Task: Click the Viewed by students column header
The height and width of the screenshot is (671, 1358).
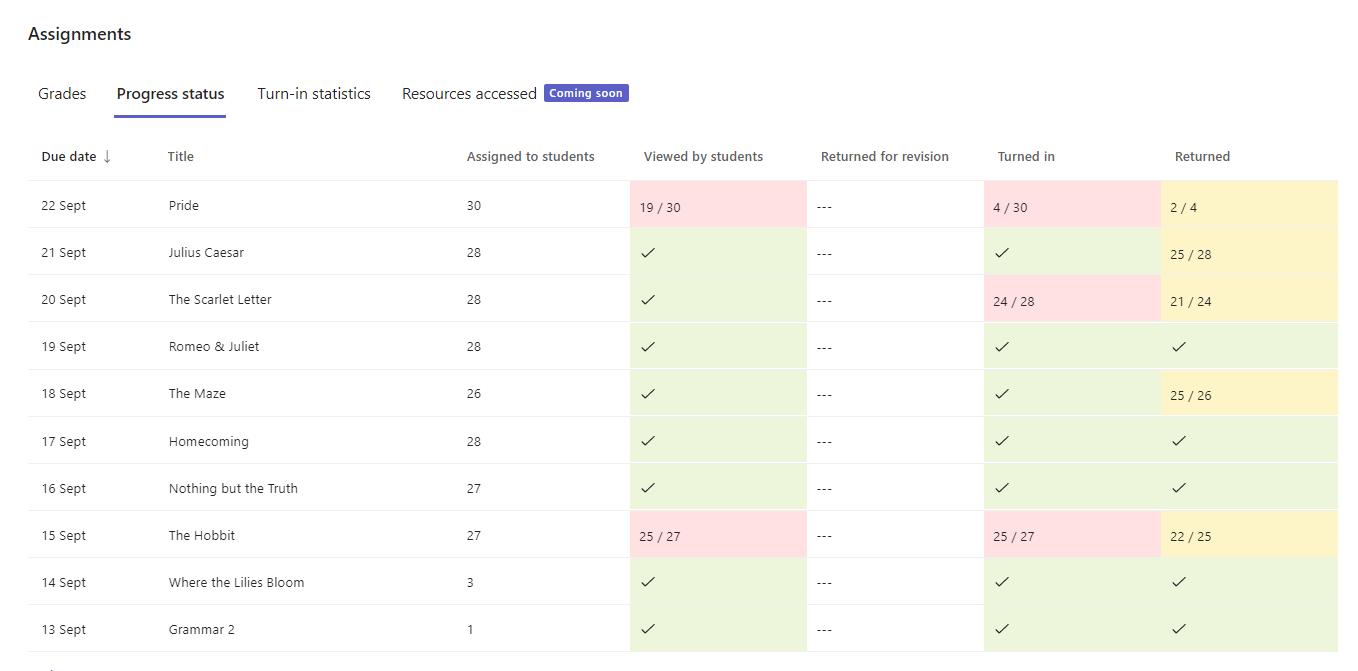Action: pos(703,157)
